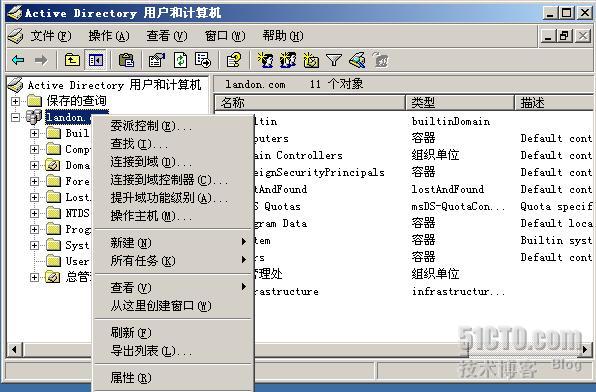596x392 pixels.
Task: Click the right scroll arrow of list pane
Action: [x=585, y=349]
